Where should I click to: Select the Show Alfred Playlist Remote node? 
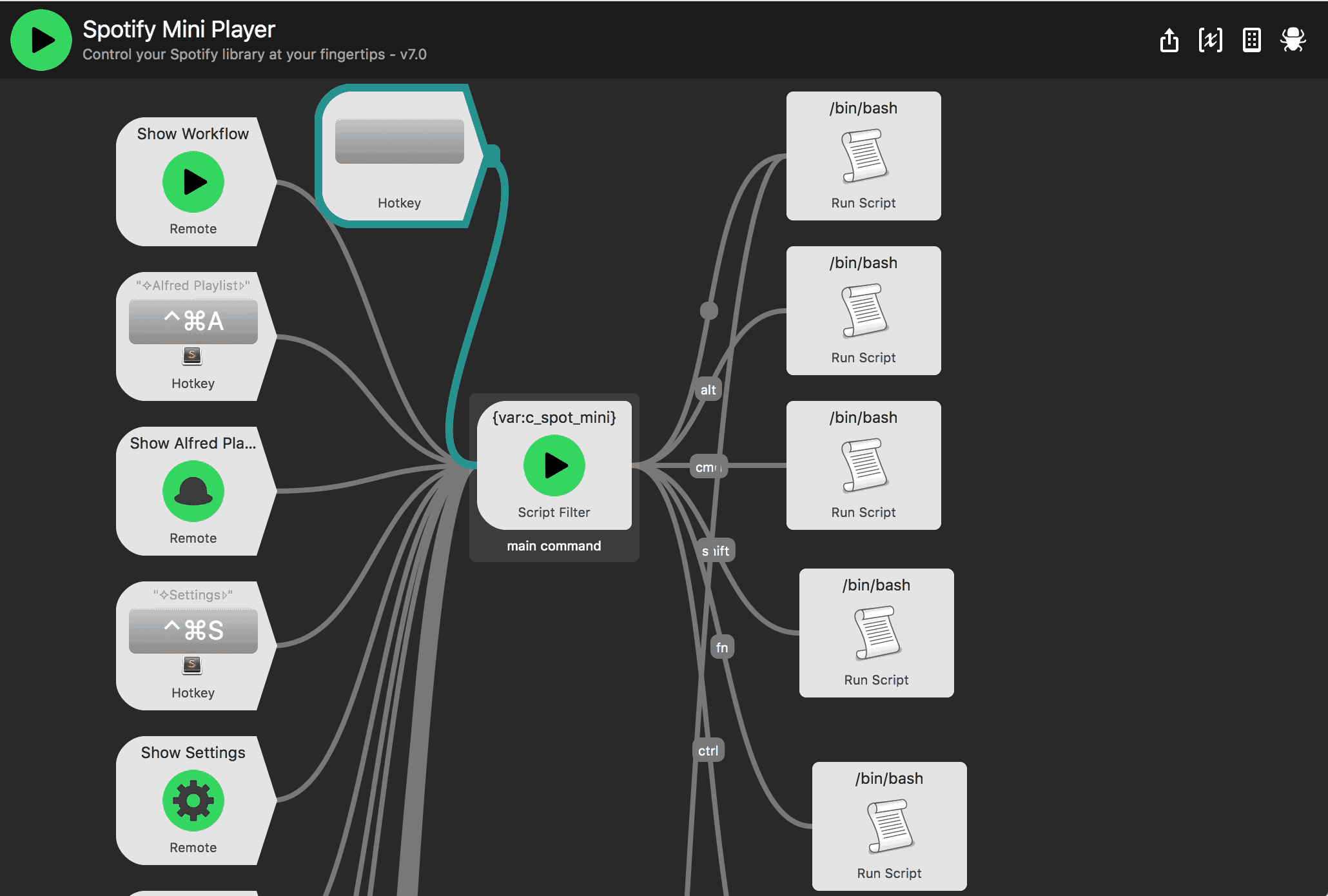(x=191, y=489)
